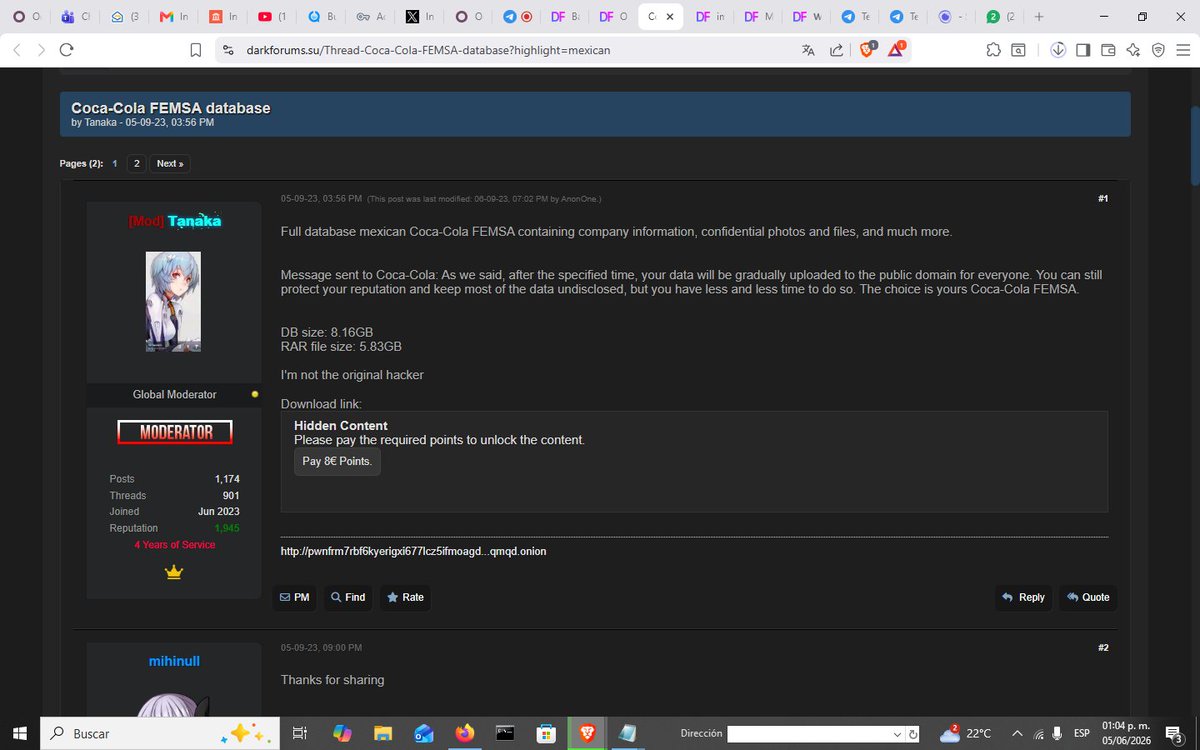Click the yellow online status dot
This screenshot has width=1200, height=750.
pos(255,394)
